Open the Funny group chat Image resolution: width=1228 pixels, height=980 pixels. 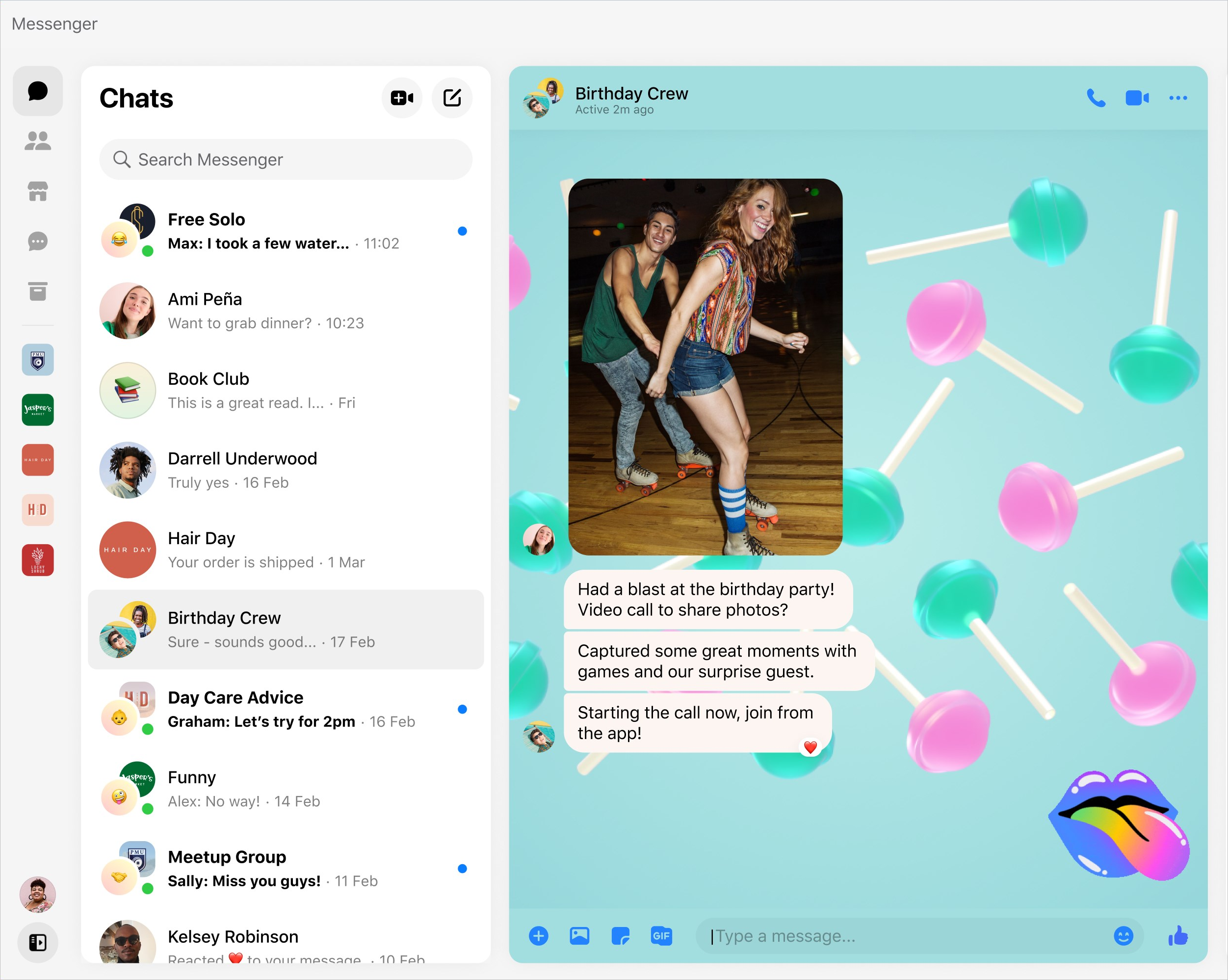[286, 789]
